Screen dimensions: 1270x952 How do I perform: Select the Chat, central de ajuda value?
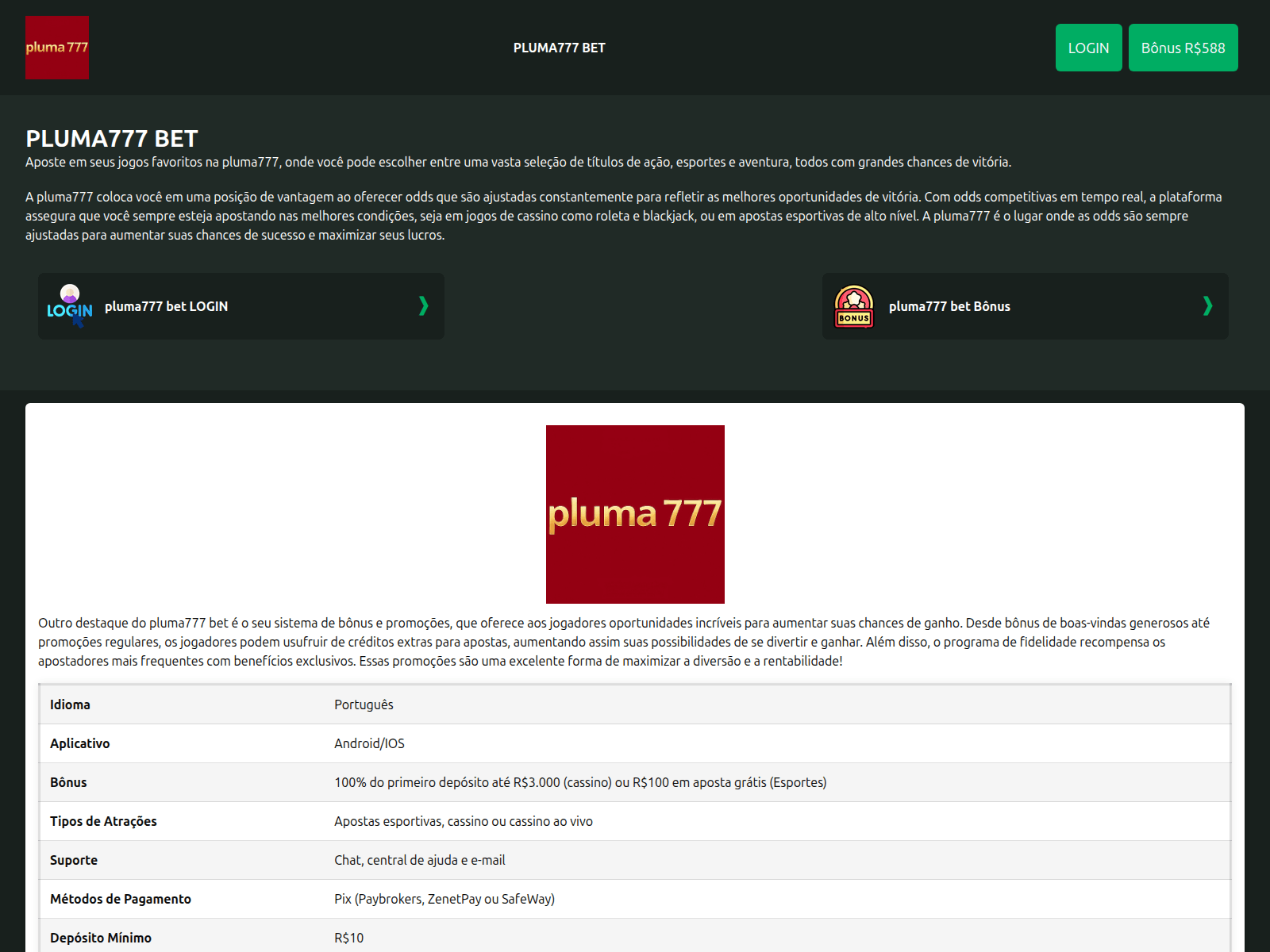click(x=420, y=860)
